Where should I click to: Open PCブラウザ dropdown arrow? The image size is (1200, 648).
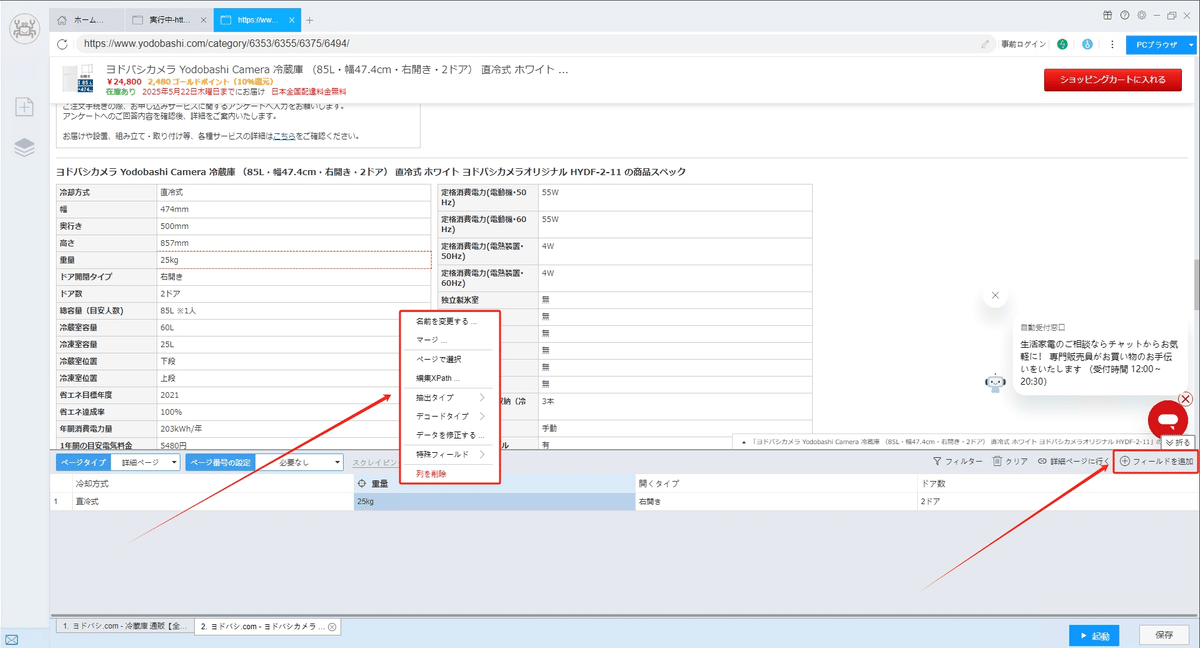pos(1191,45)
